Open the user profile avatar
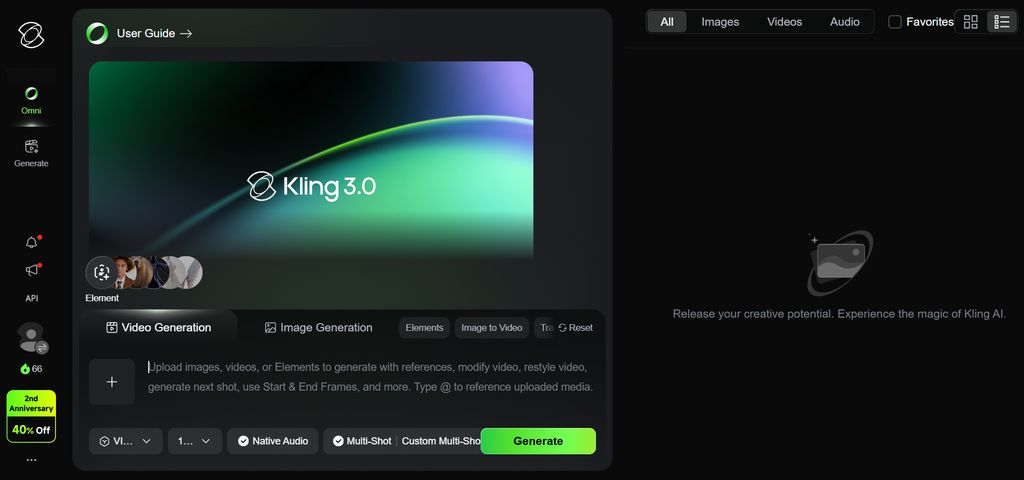 pos(31,337)
